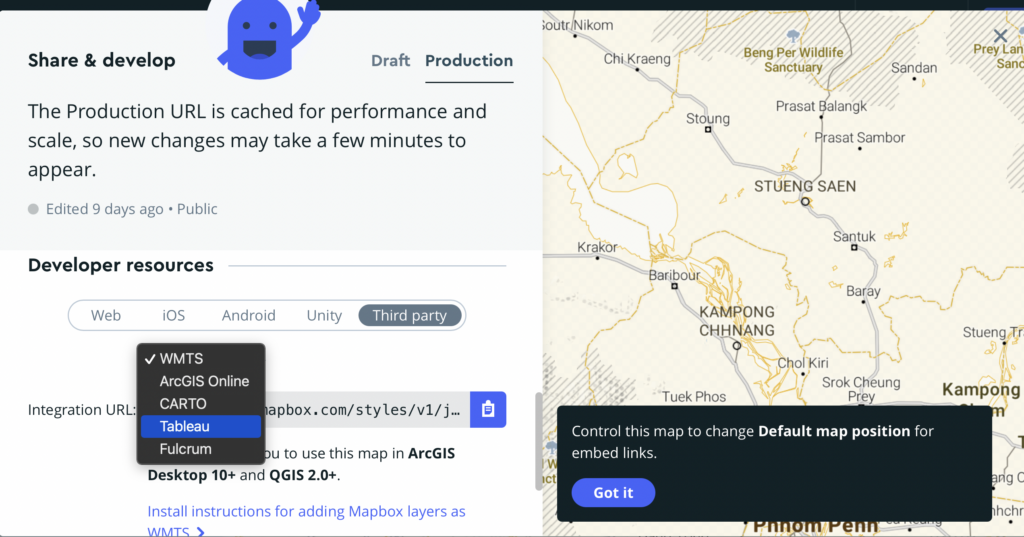Select the iOS developer resources option
Image resolution: width=1024 pixels, height=537 pixels.
[174, 316]
